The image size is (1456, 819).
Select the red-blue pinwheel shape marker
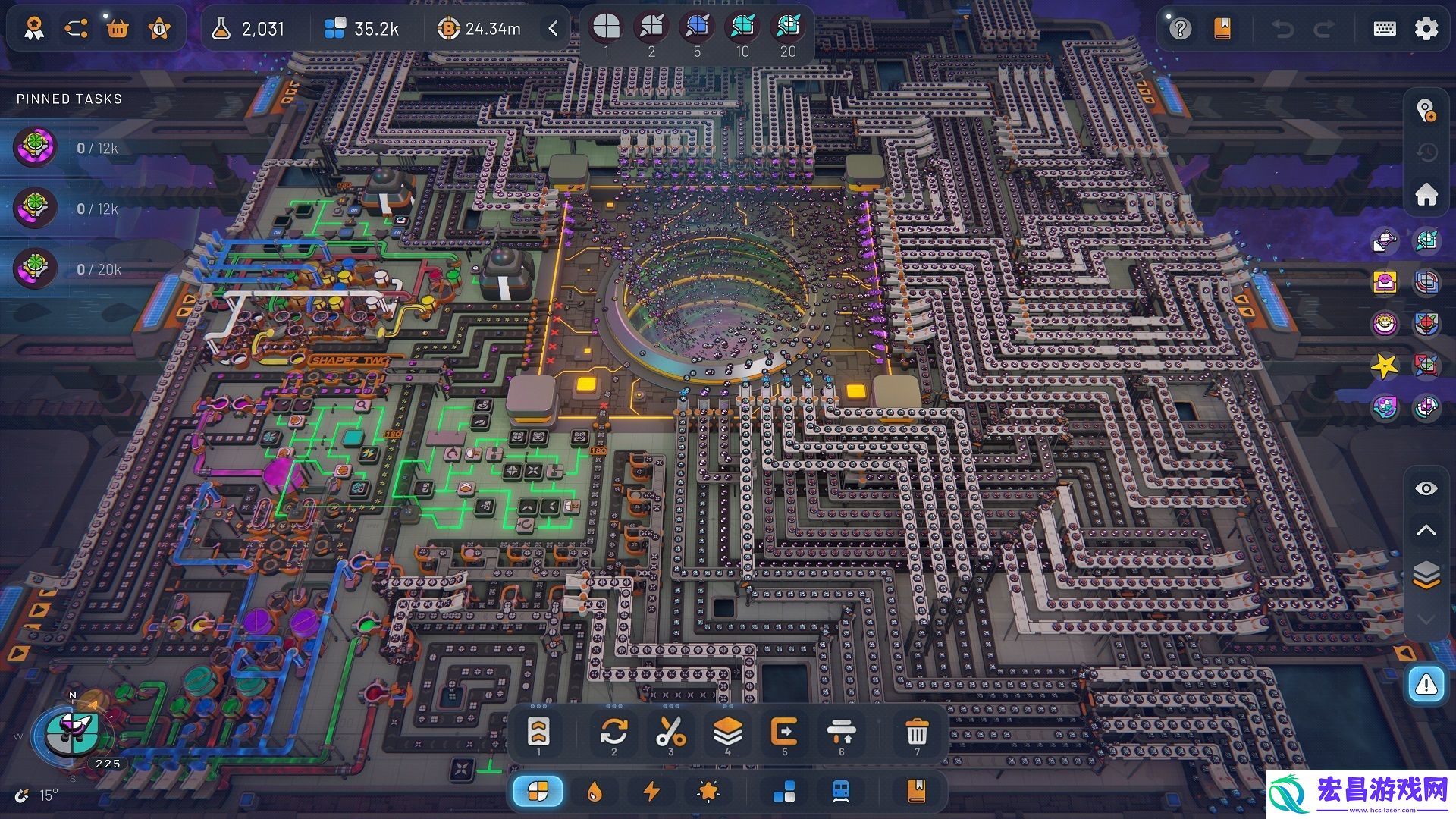click(1426, 366)
